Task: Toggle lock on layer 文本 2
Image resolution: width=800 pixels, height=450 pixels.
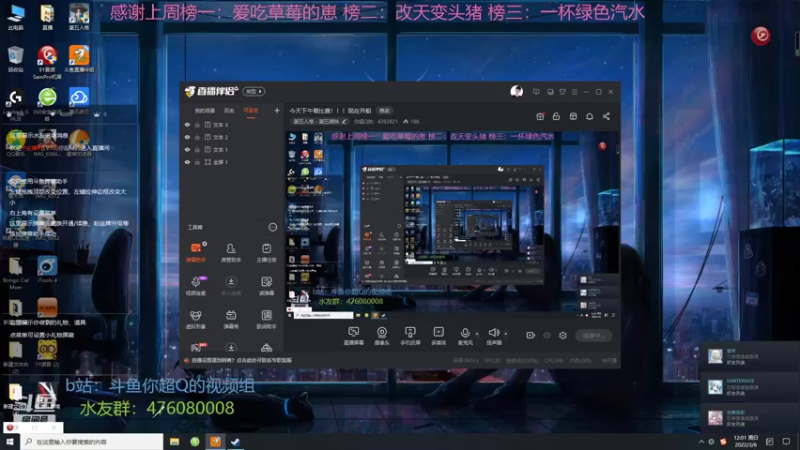Action: tap(197, 137)
